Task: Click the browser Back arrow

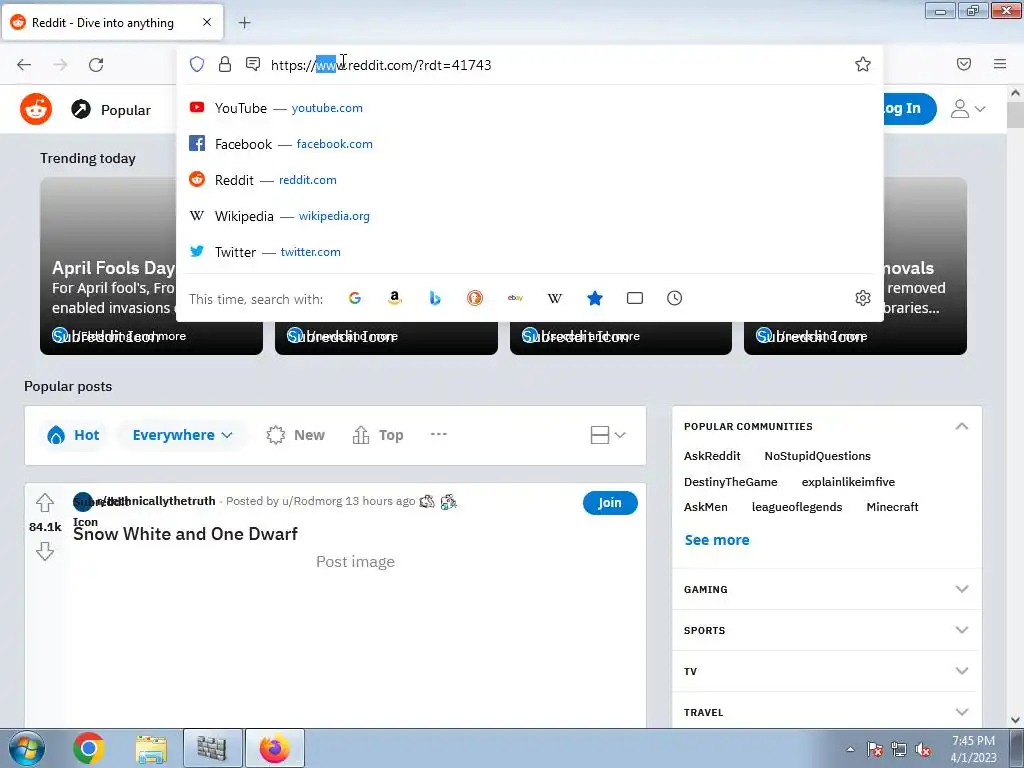Action: pyautogui.click(x=24, y=65)
